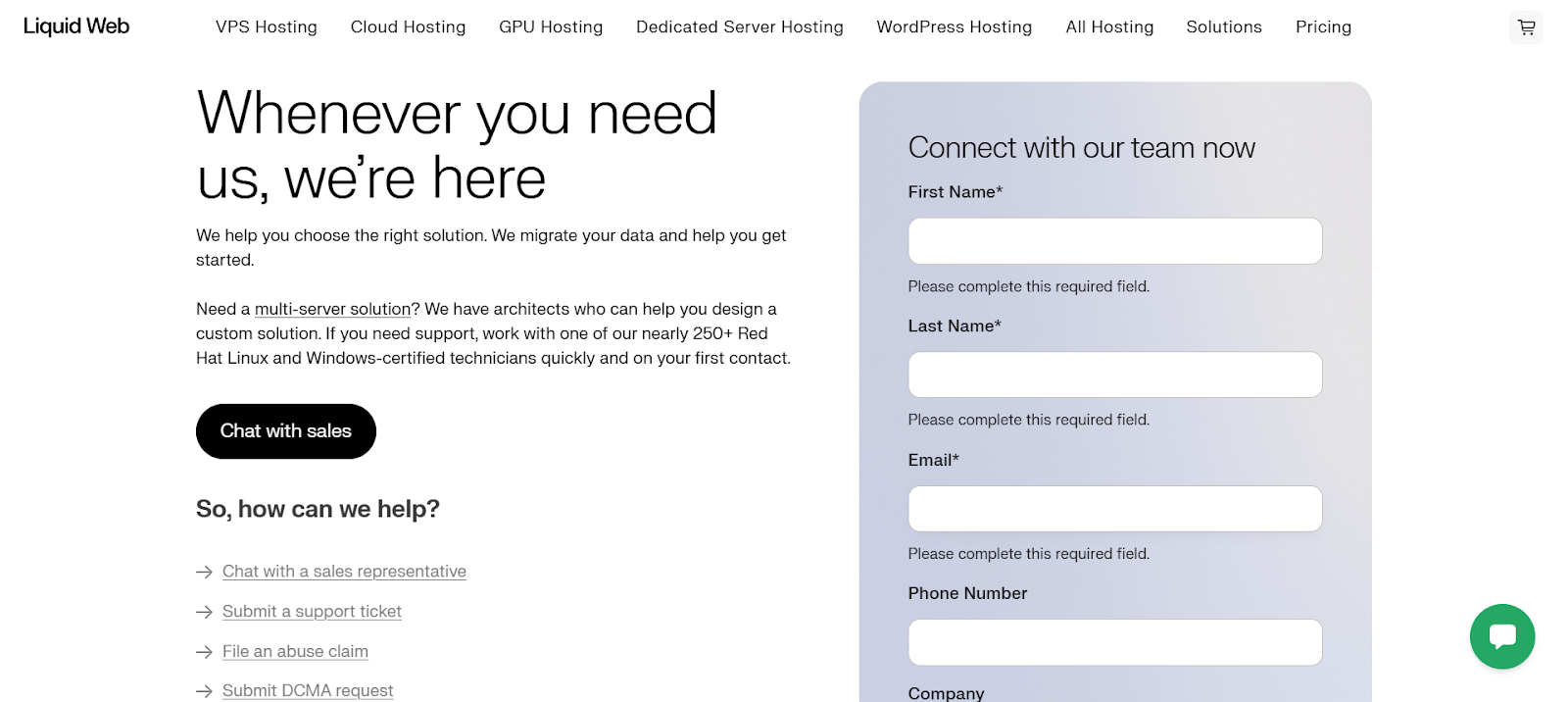Viewport: 1568px width, 702px height.
Task: Click the 'Whenever you need us' headline
Action: click(x=457, y=145)
